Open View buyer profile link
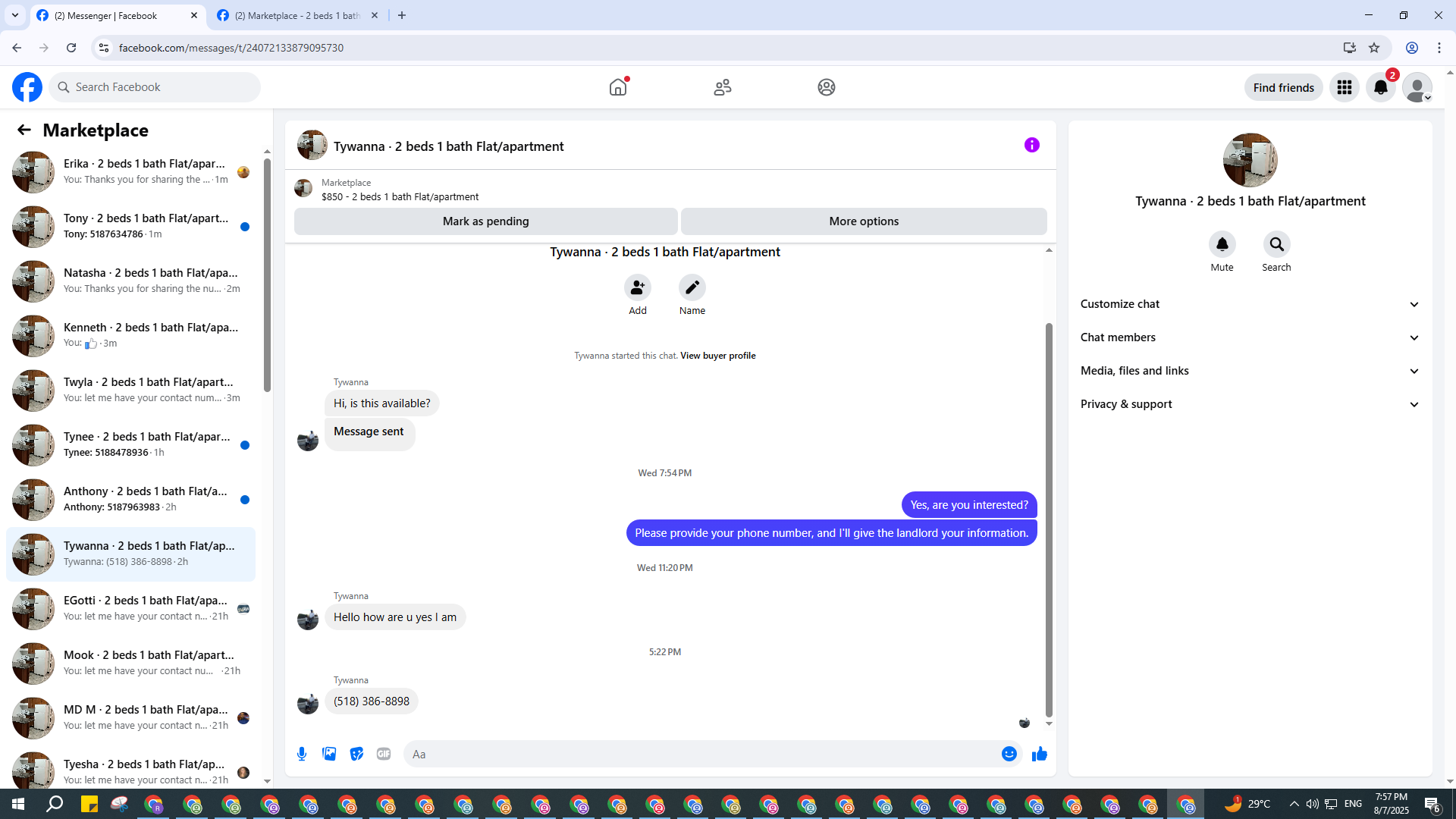Image resolution: width=1456 pixels, height=819 pixels. point(717,356)
